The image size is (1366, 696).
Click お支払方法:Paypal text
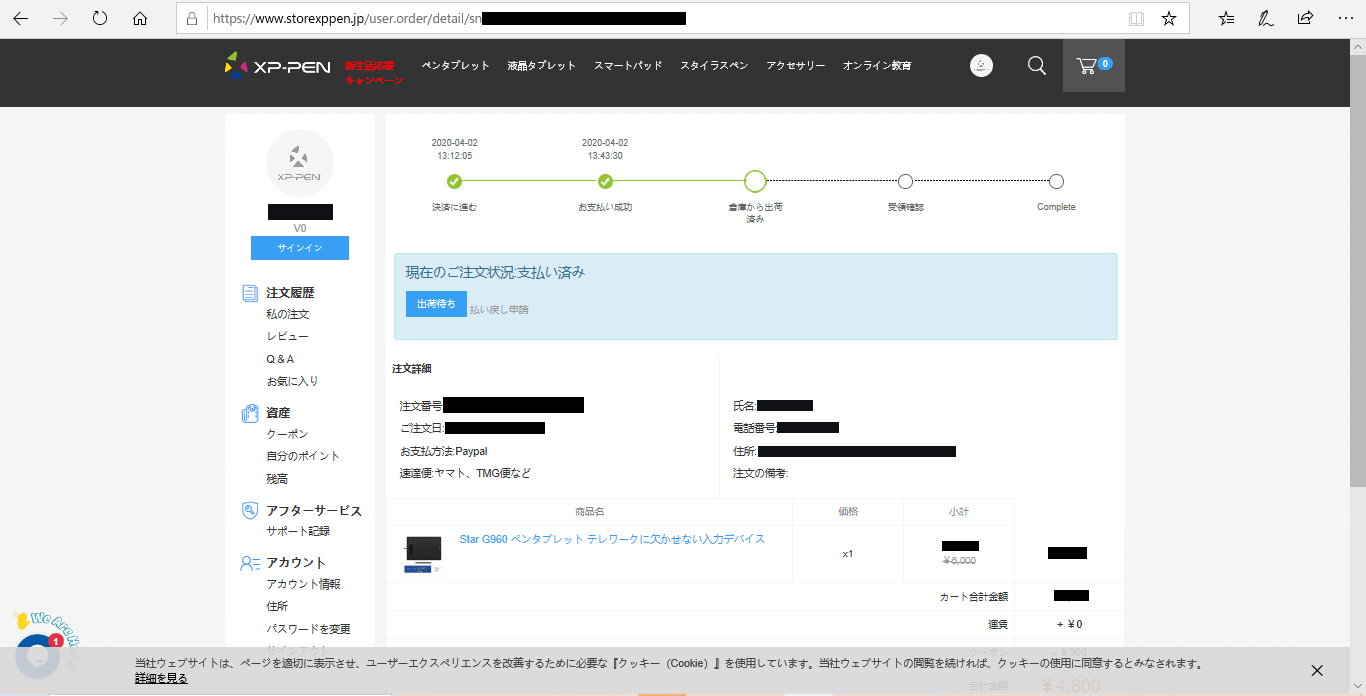click(444, 451)
